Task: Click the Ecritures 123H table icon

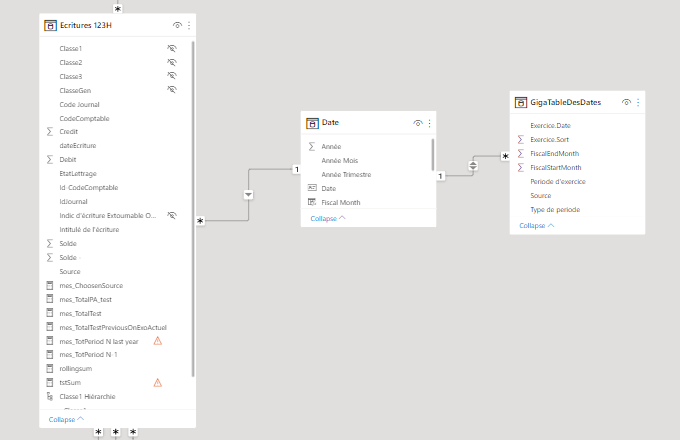Action: (x=50, y=26)
